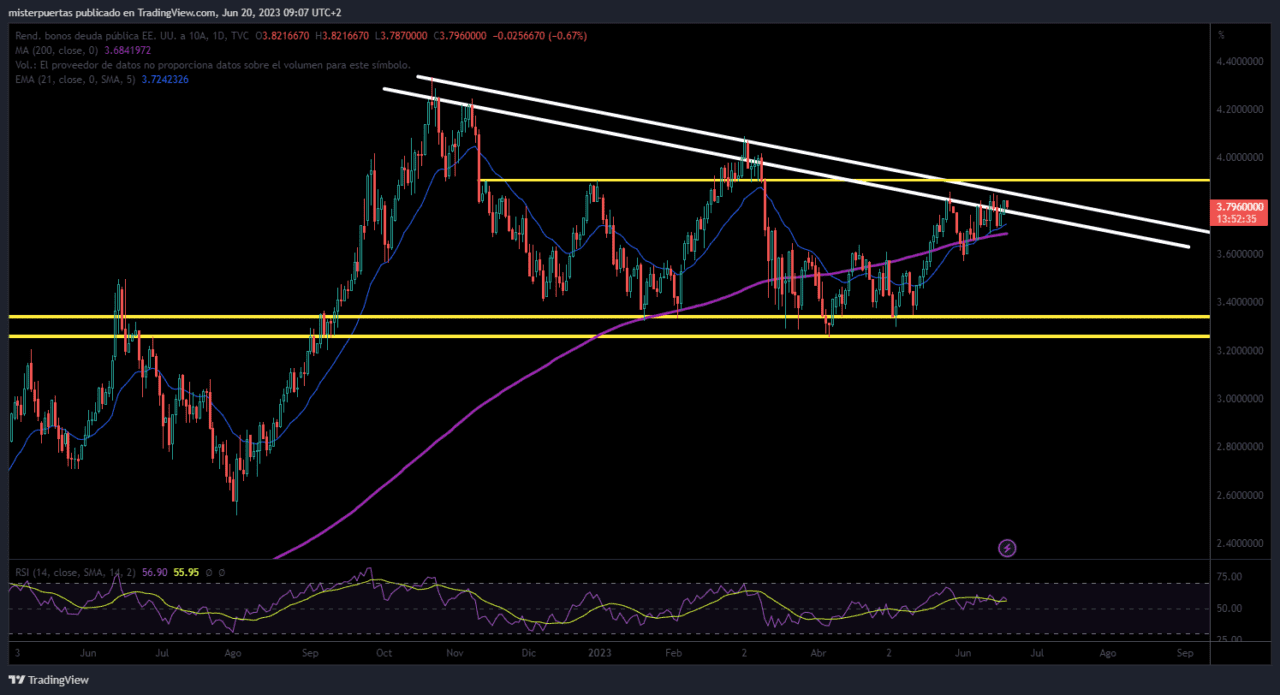This screenshot has width=1280, height=695.
Task: Click the percent symbol atop price axis
Action: tap(1220, 35)
